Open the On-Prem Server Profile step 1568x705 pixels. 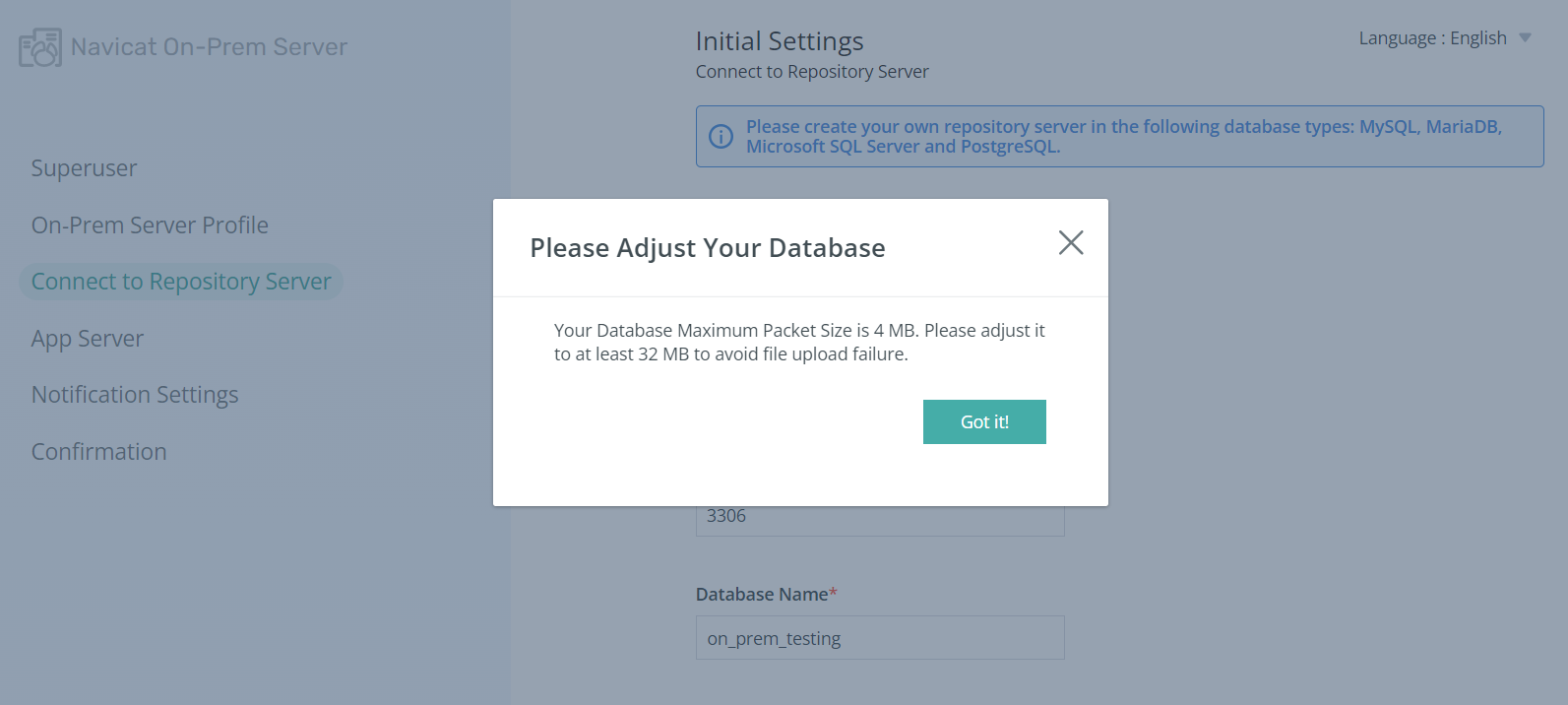[x=150, y=225]
